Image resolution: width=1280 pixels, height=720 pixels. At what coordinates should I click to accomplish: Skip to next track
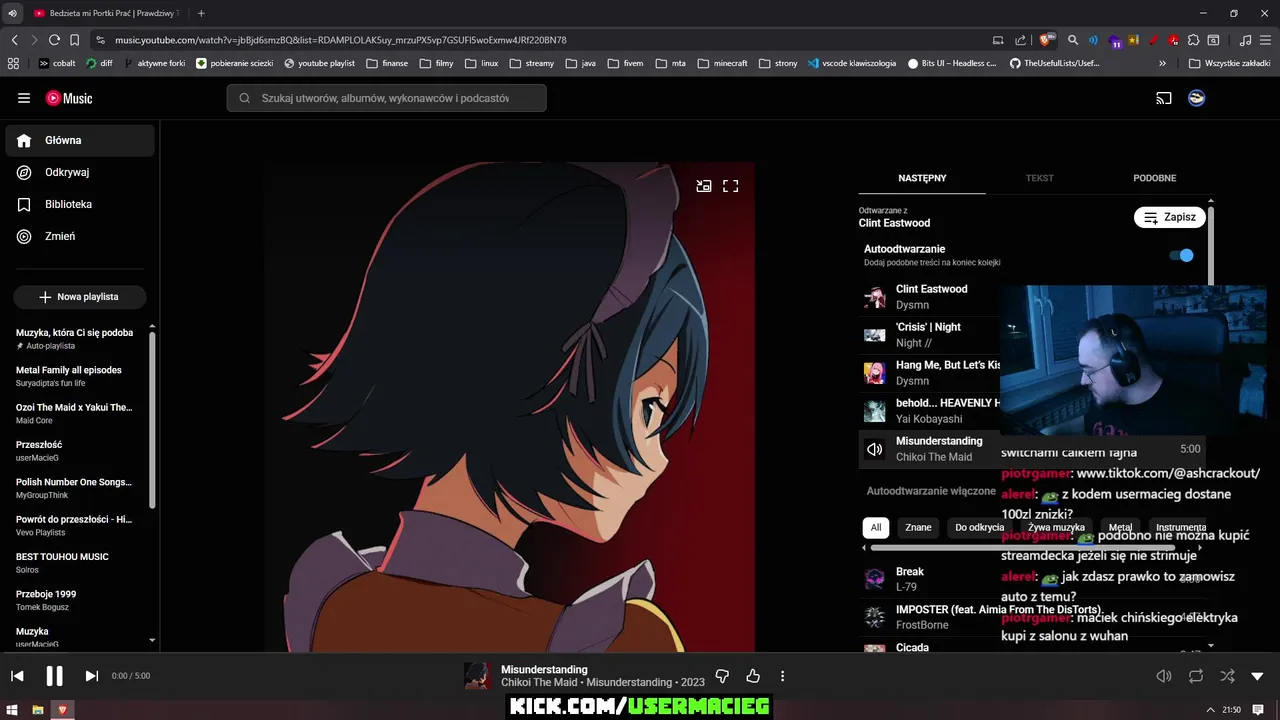click(92, 676)
